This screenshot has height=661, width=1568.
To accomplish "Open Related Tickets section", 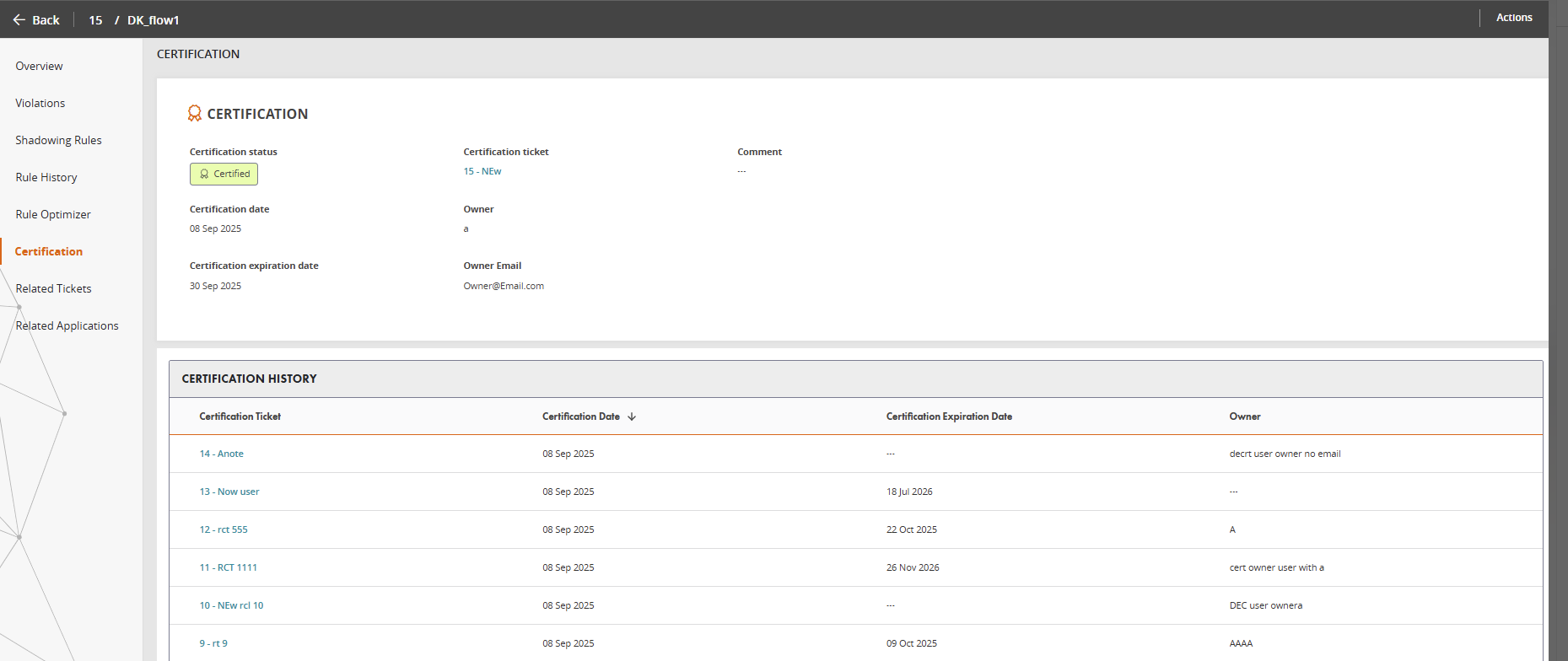I will [53, 288].
